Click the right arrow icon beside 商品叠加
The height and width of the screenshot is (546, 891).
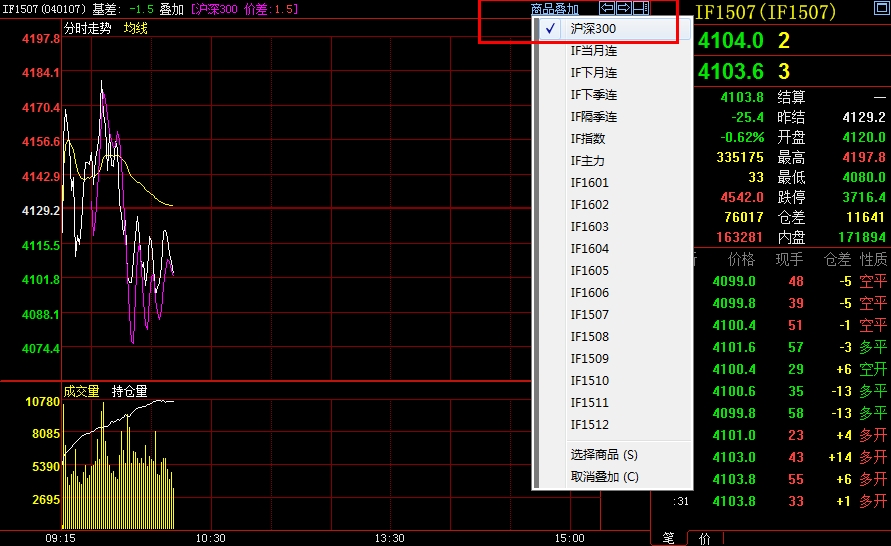(623, 9)
